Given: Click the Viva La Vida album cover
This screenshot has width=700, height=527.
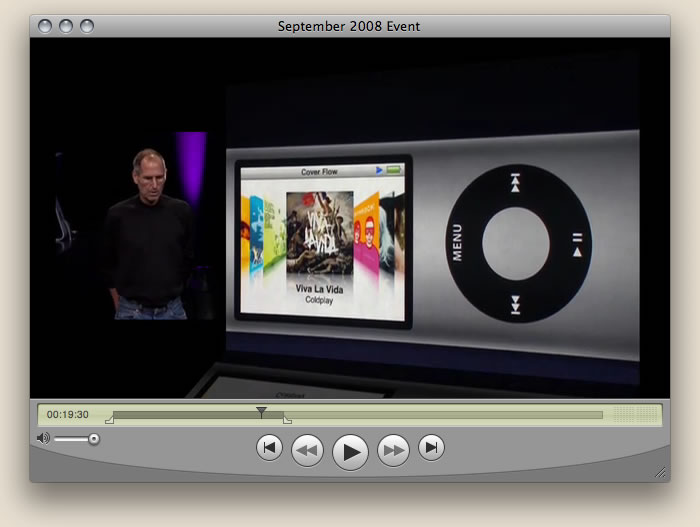Looking at the screenshot, I should click(320, 232).
